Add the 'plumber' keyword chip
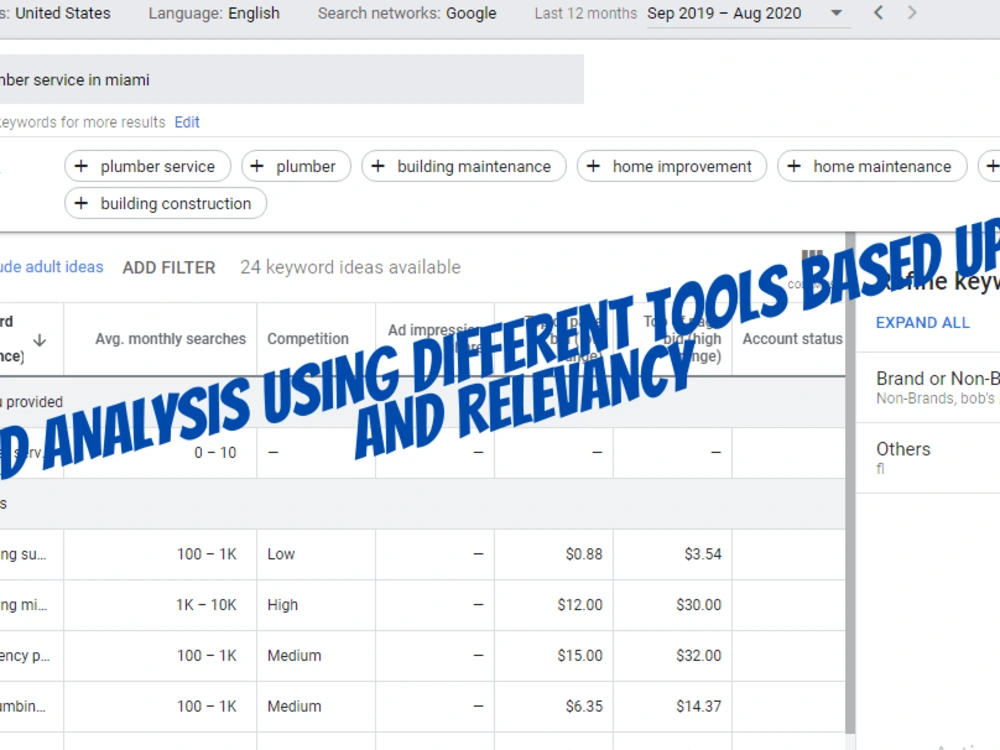Viewport: 1000px width, 750px height. click(x=296, y=166)
